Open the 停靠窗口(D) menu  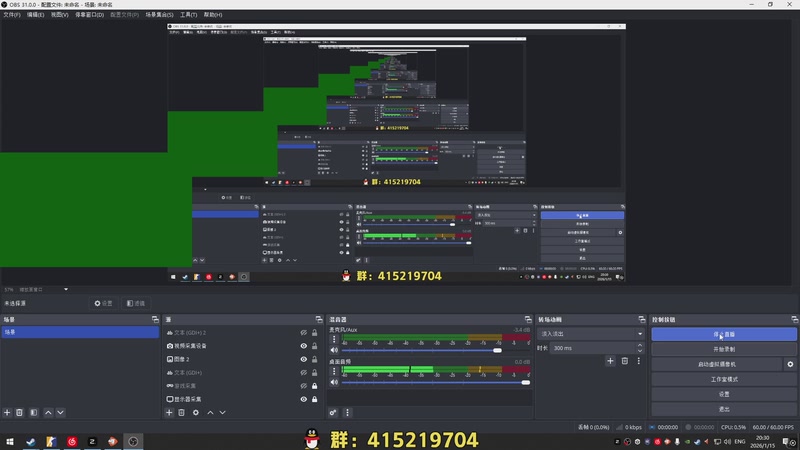[x=89, y=15]
